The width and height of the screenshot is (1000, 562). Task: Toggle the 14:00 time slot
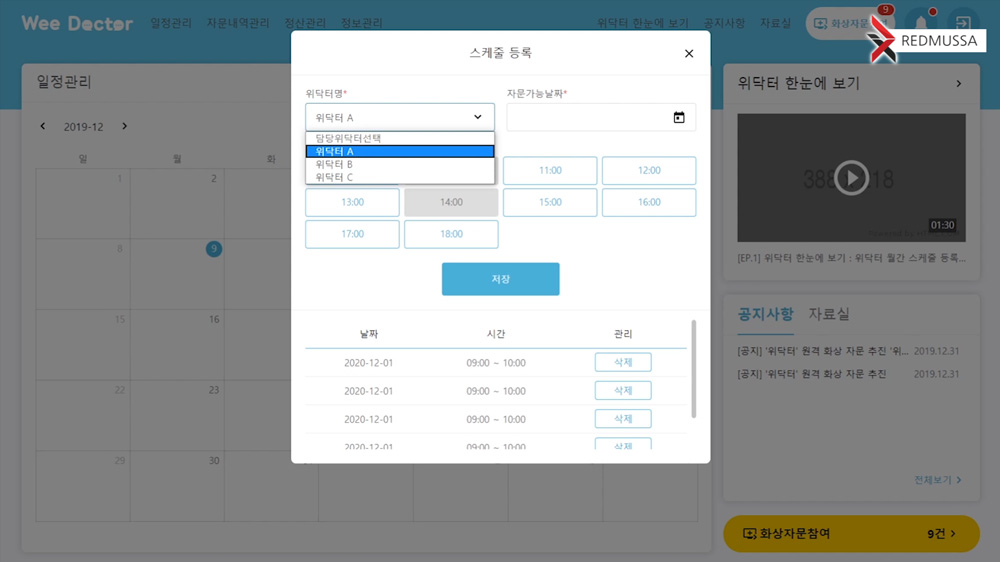pos(451,202)
